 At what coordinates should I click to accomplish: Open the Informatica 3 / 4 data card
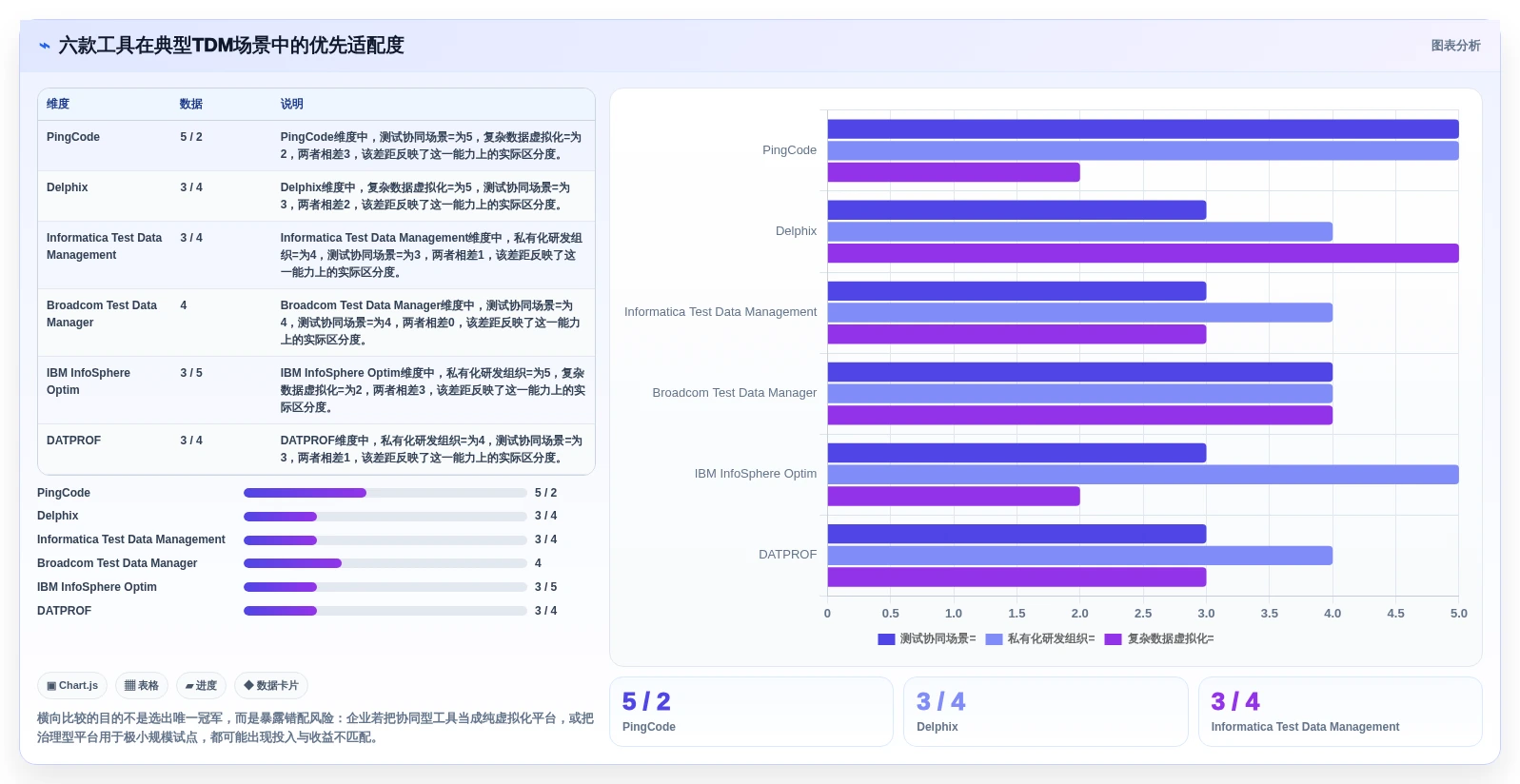[1340, 712]
